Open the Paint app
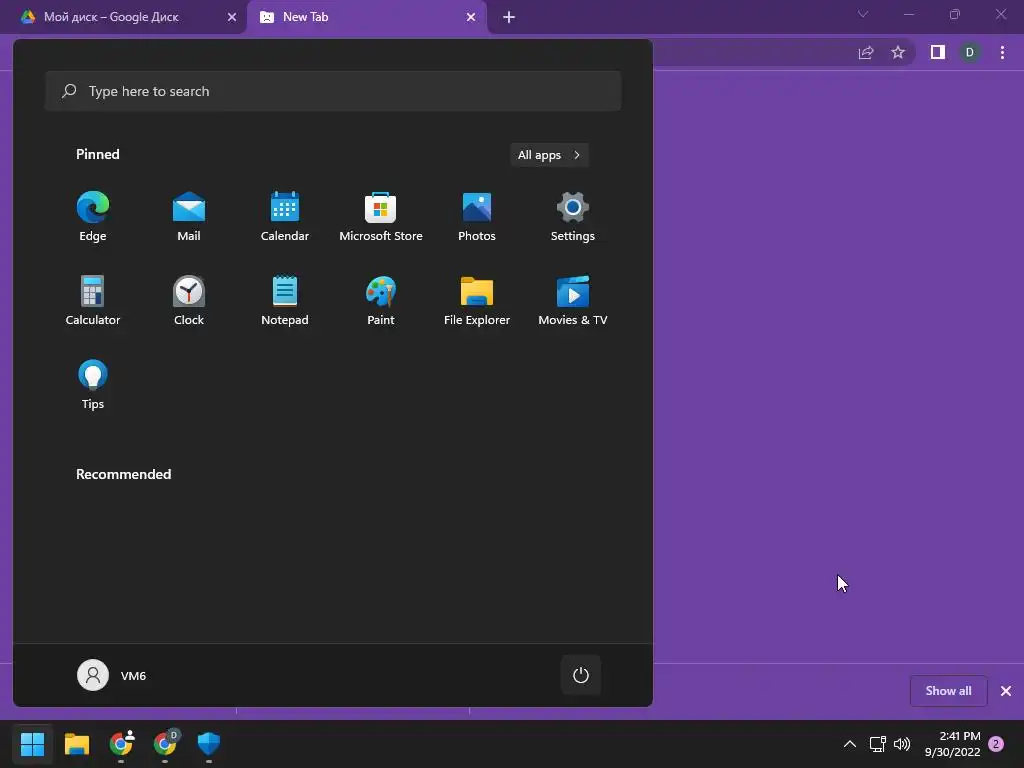This screenshot has width=1024, height=768. click(381, 300)
